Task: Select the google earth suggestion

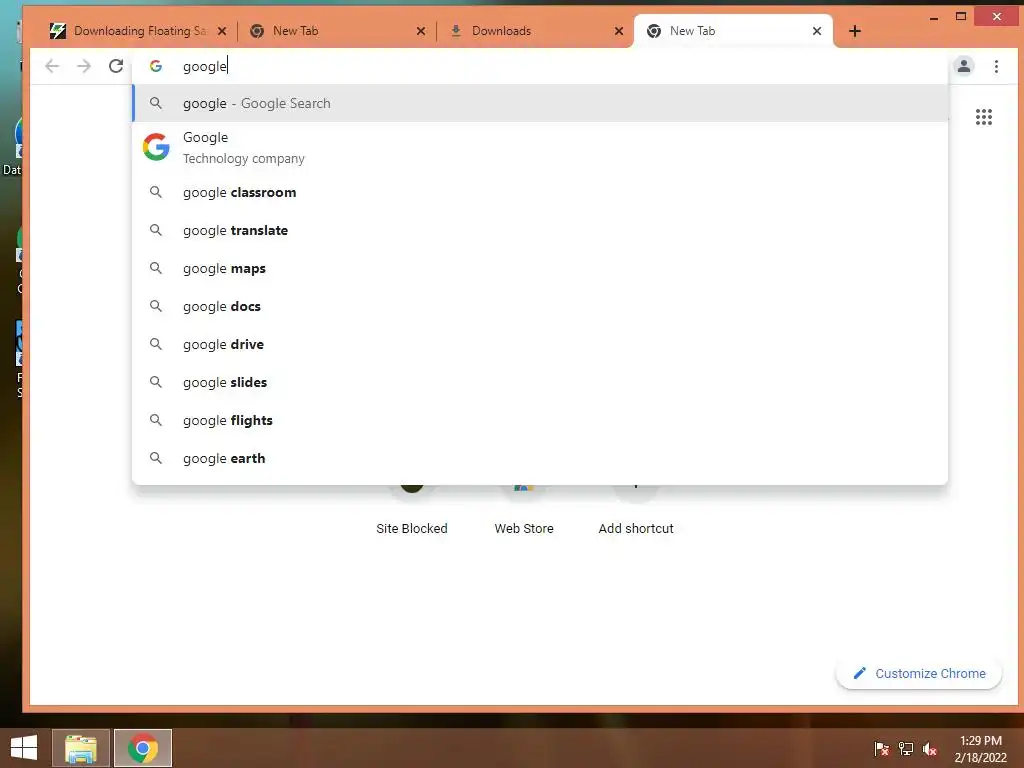Action: click(x=539, y=458)
